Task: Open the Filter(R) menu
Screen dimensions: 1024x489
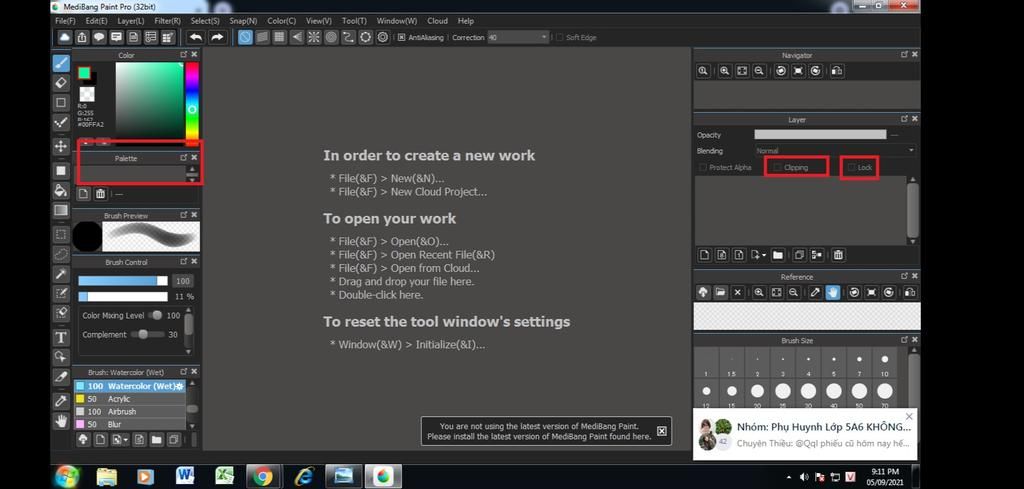Action: 168,21
